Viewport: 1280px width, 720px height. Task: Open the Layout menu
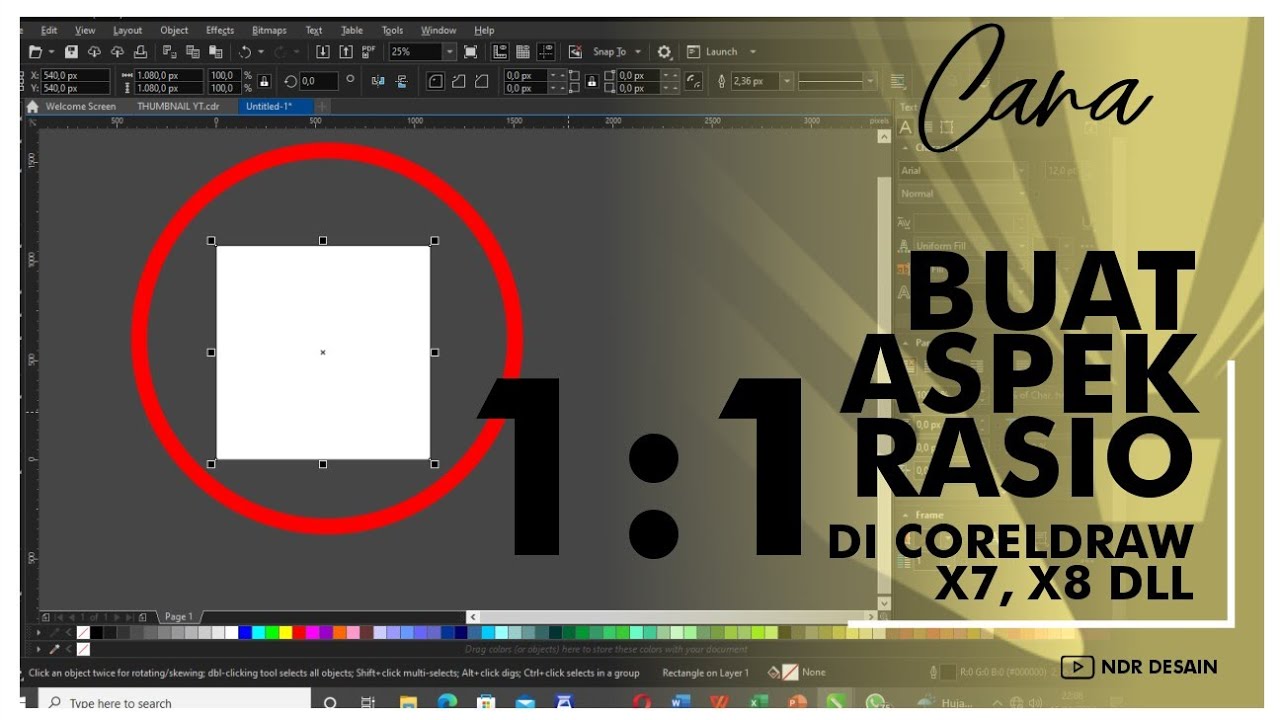pos(127,31)
